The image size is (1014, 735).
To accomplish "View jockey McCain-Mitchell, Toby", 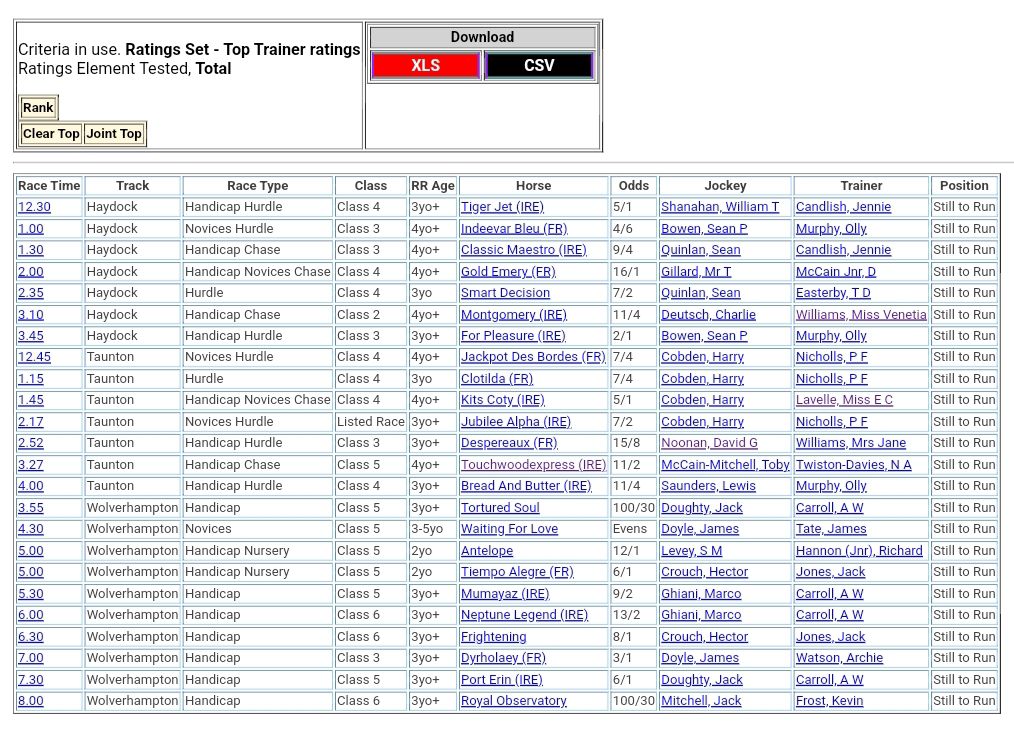I will coord(725,465).
